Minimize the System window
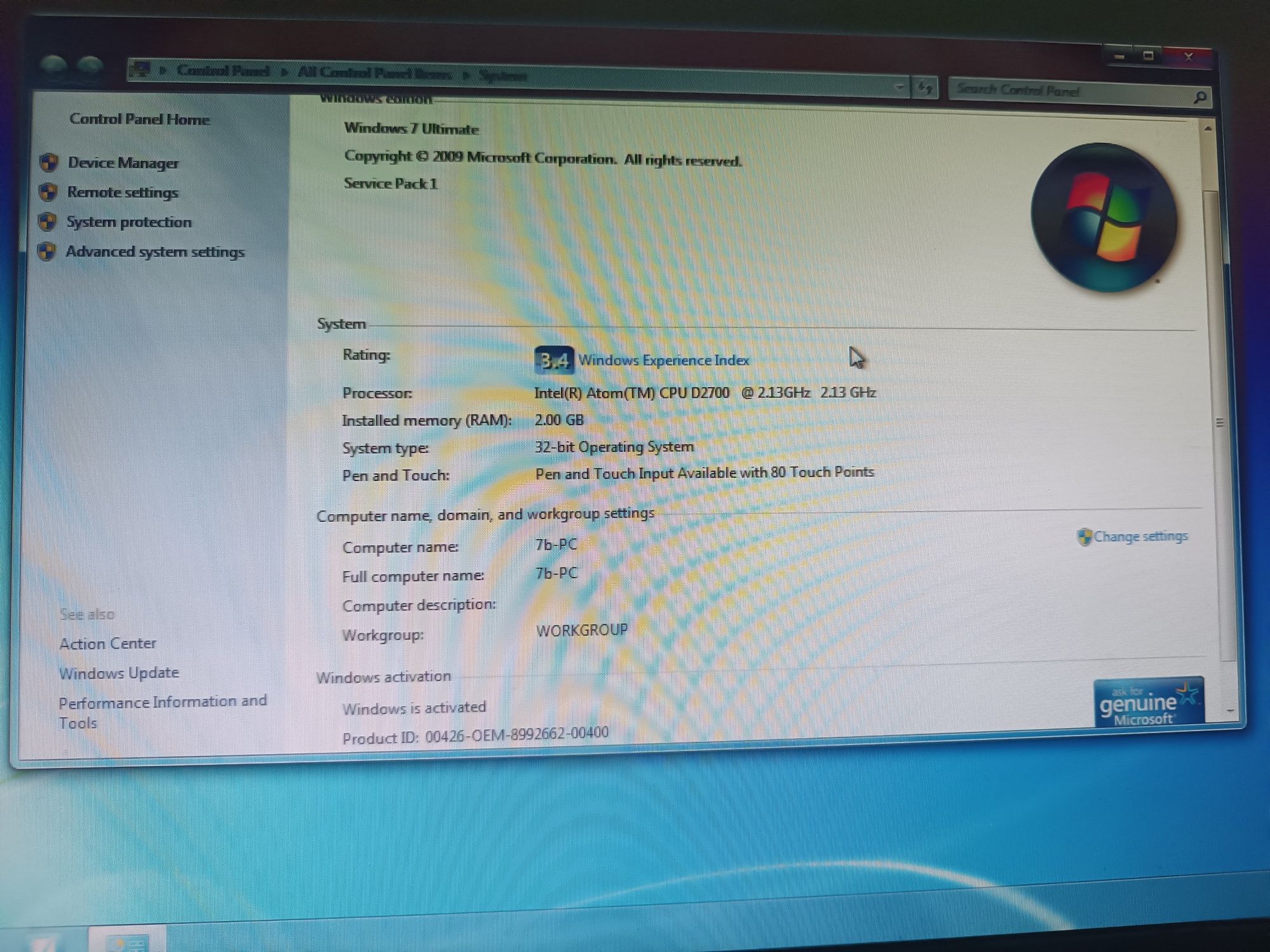Viewport: 1270px width, 952px height. tap(1120, 57)
